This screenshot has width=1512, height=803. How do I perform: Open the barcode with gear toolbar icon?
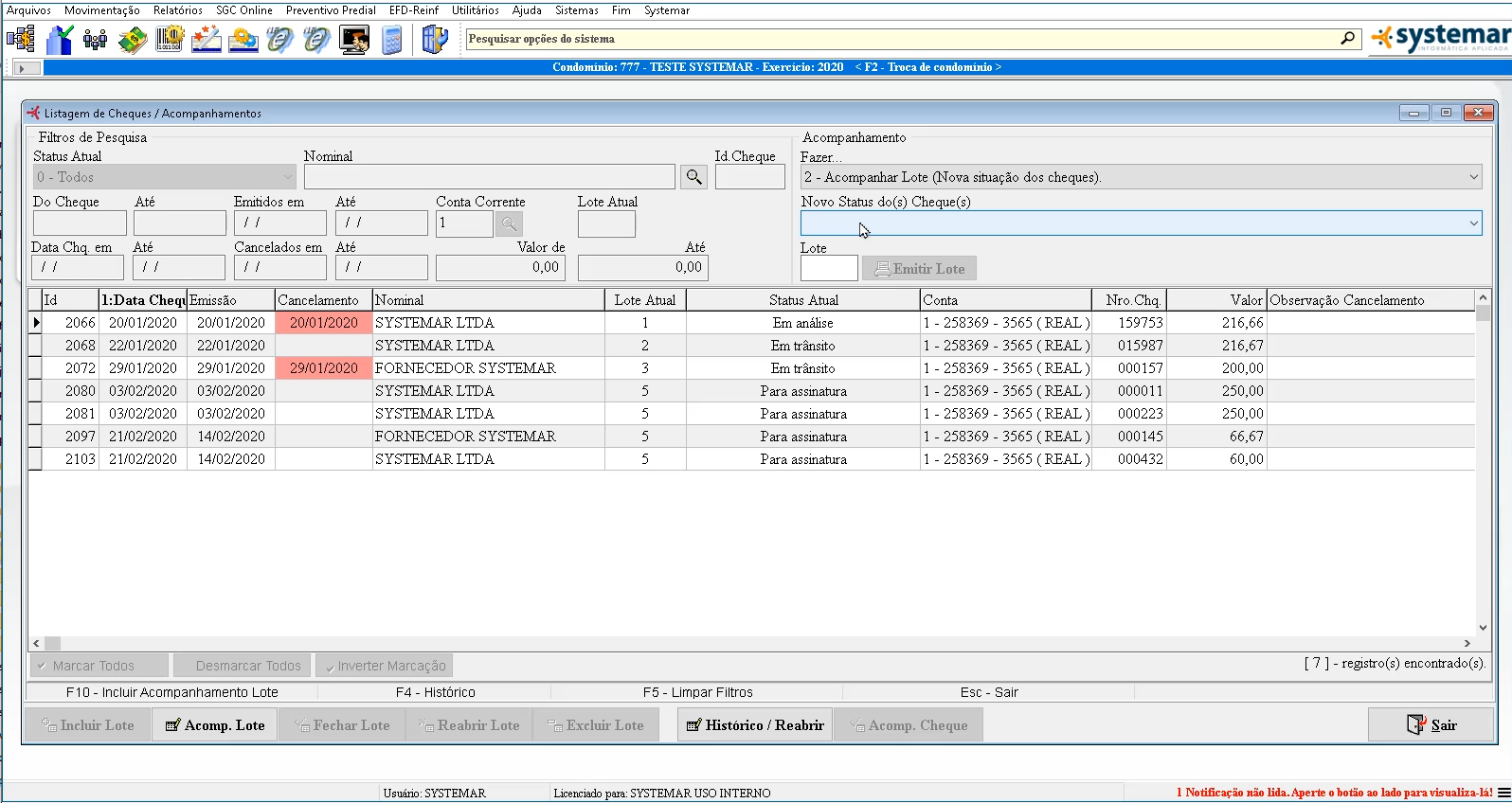(170, 40)
